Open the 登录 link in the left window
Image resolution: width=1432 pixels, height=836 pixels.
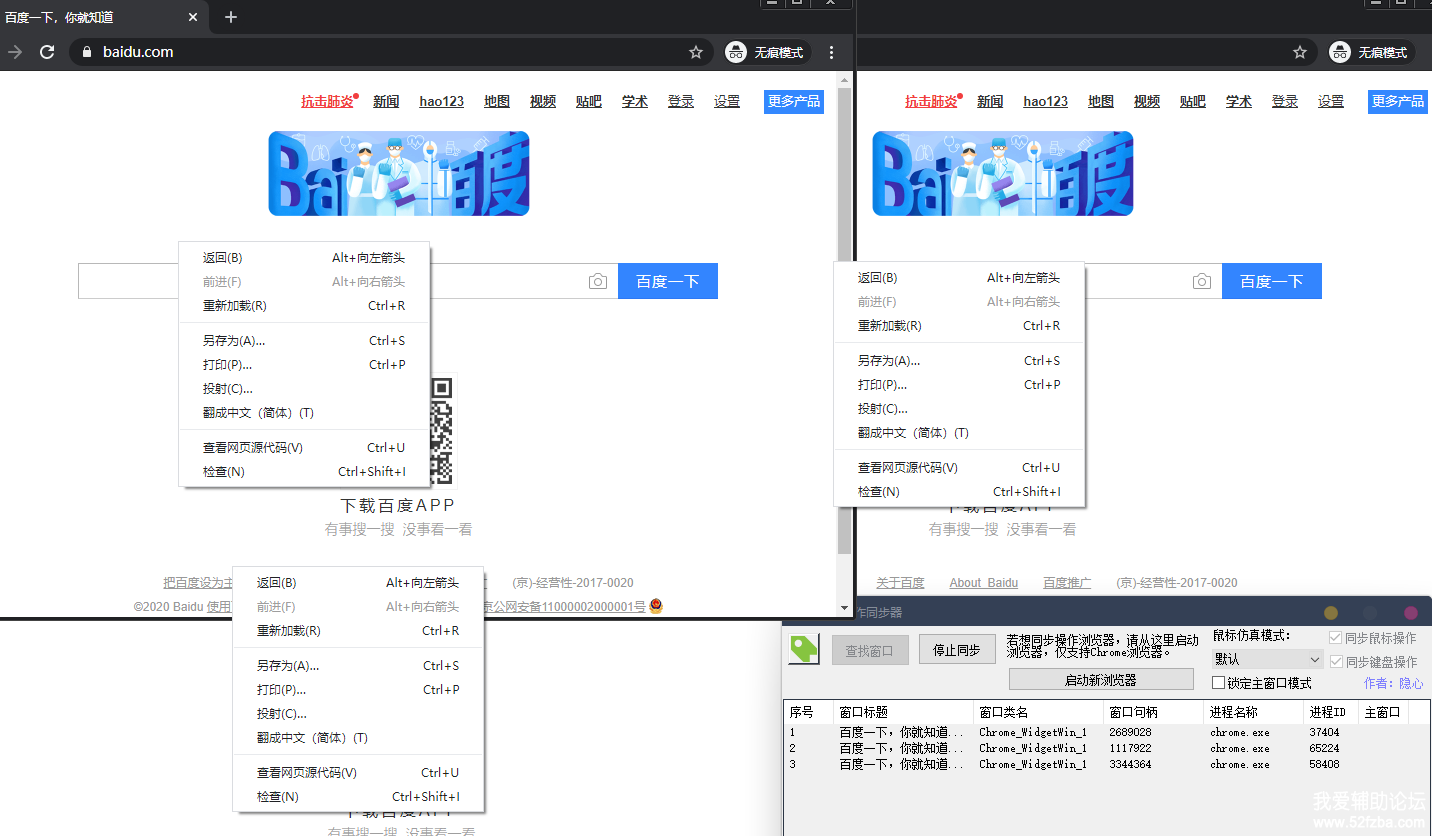681,101
